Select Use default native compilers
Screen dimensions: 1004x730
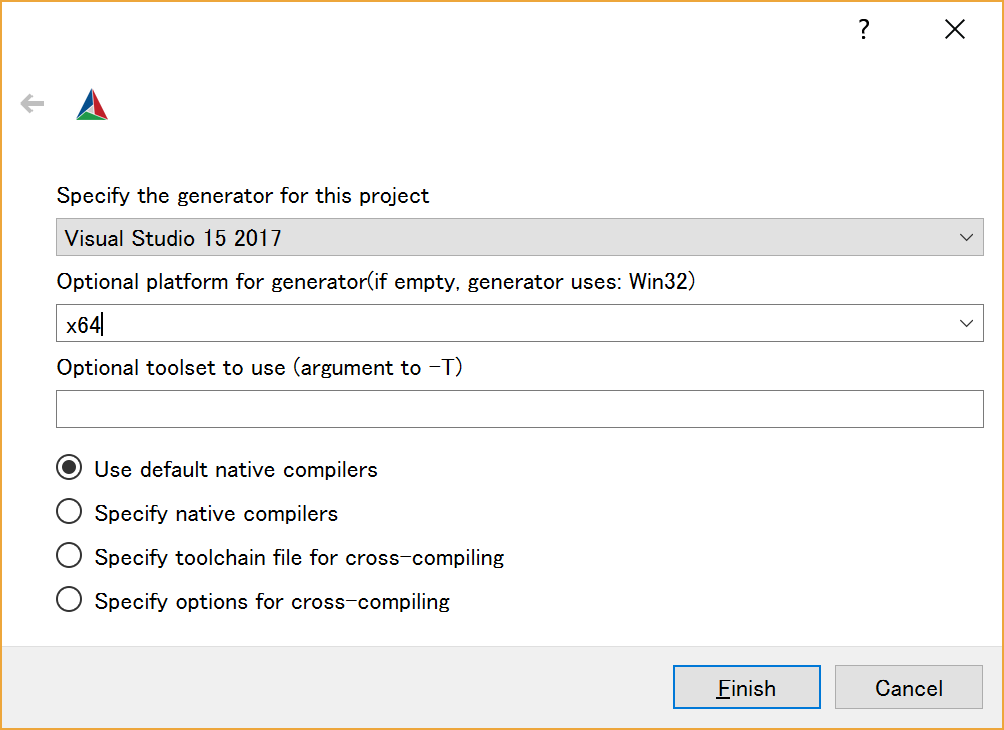pos(69,469)
